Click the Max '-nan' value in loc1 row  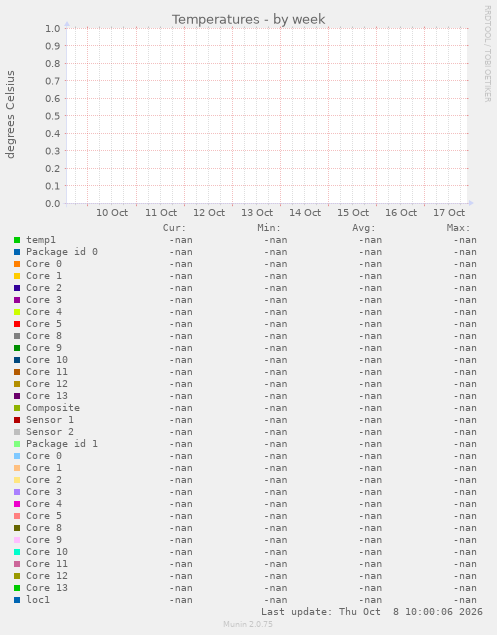click(465, 600)
